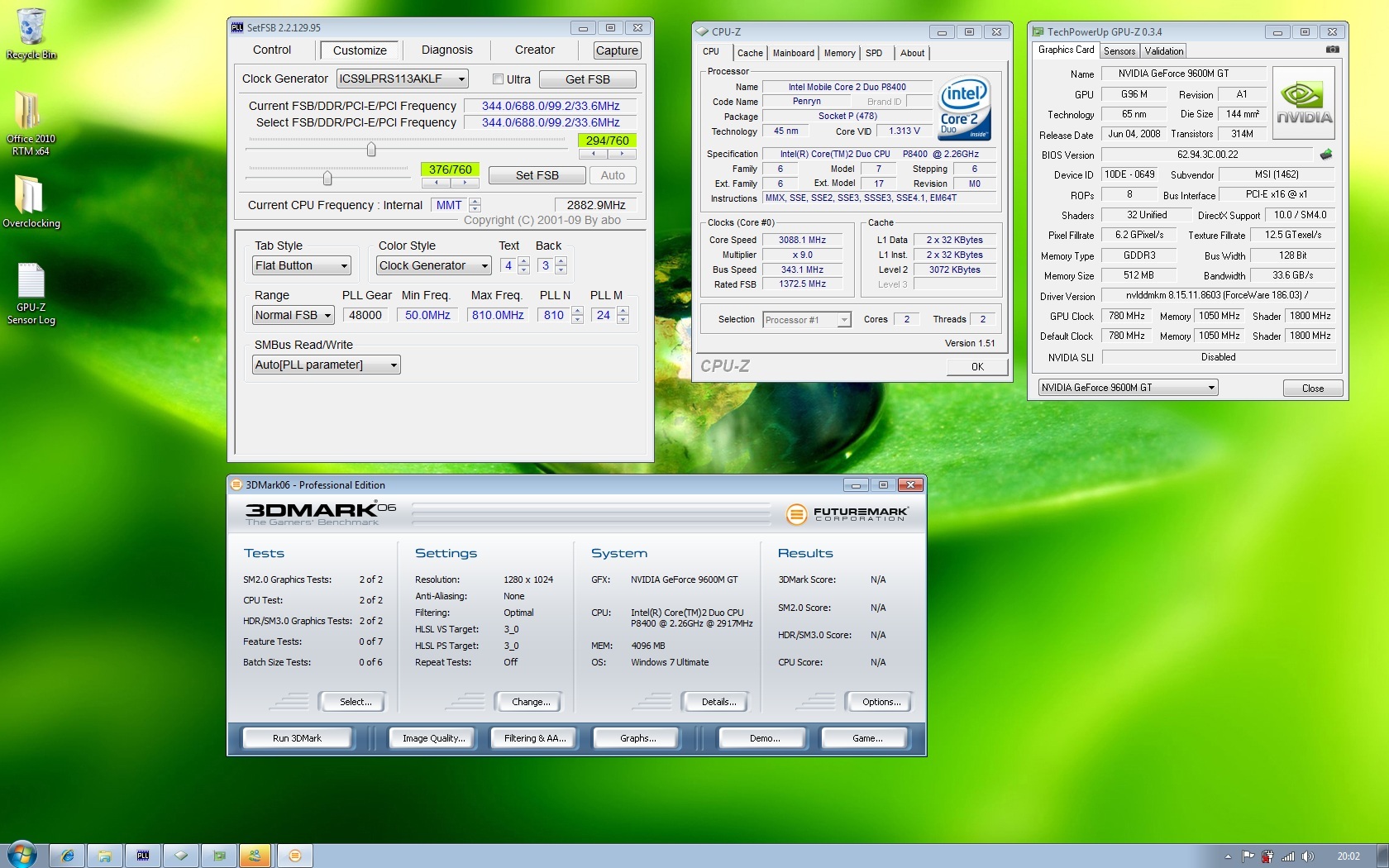Open the network signal tray icon
This screenshot has height=868, width=1389.
pos(1287,856)
